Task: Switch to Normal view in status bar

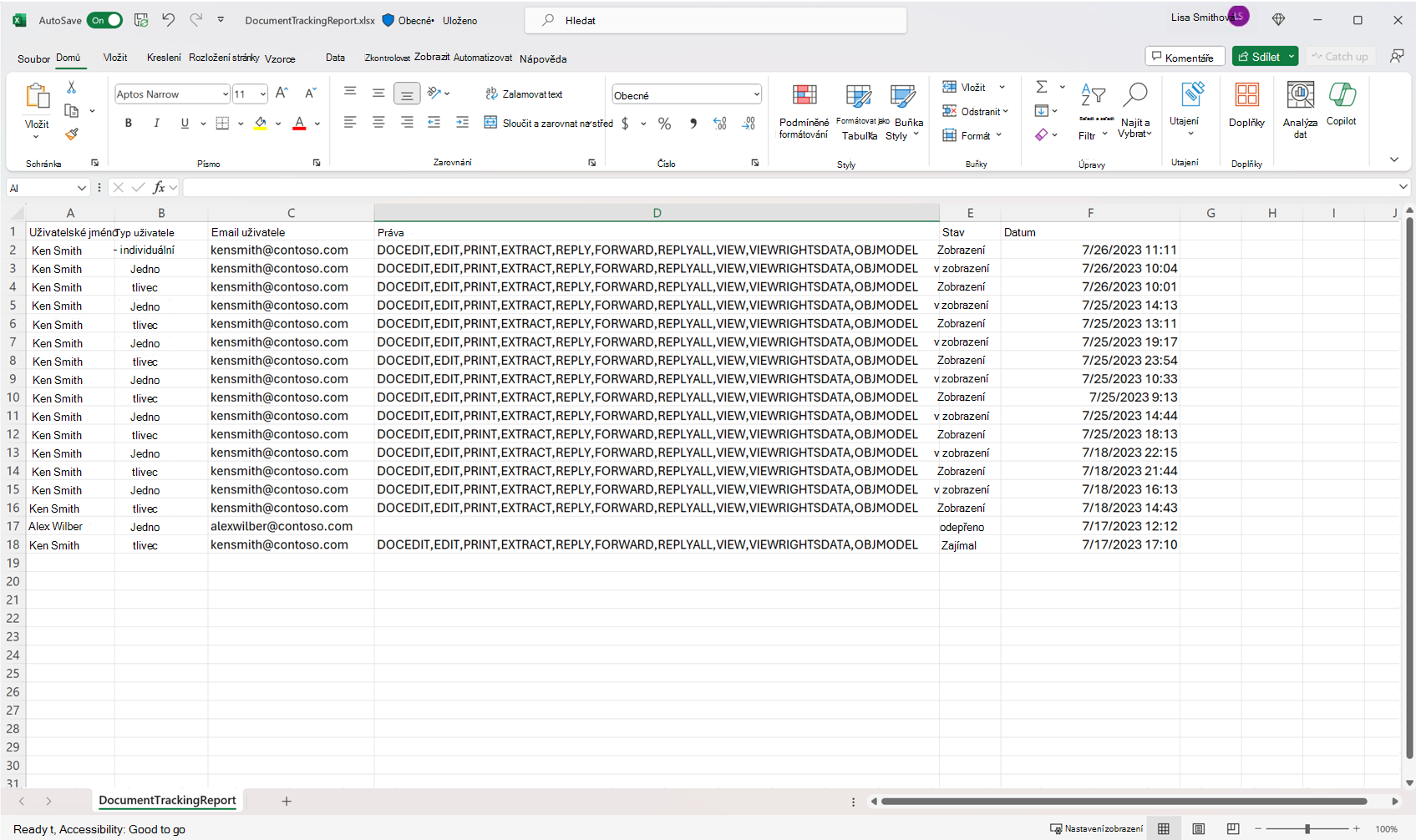Action: [1164, 829]
